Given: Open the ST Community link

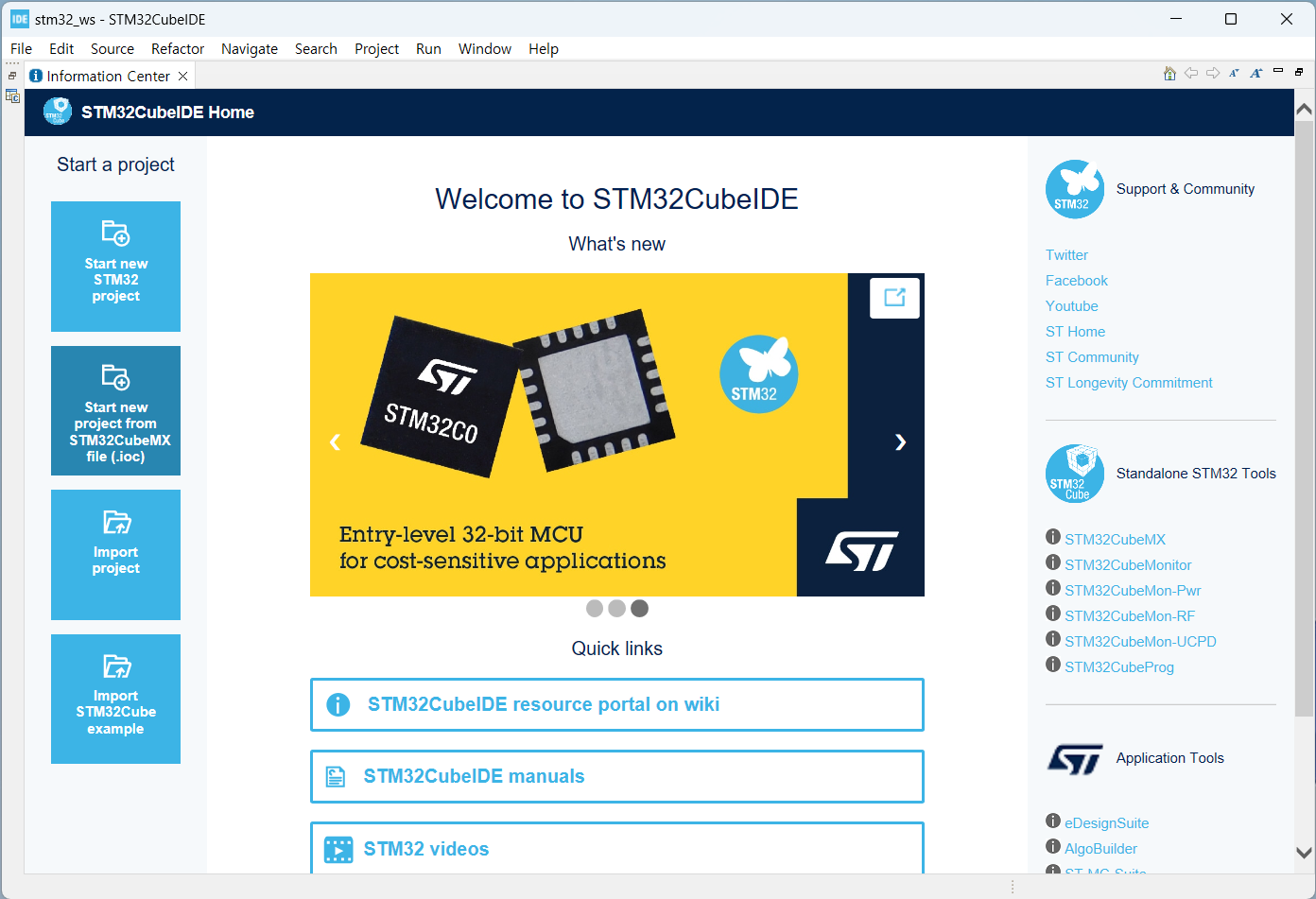Looking at the screenshot, I should 1092,357.
